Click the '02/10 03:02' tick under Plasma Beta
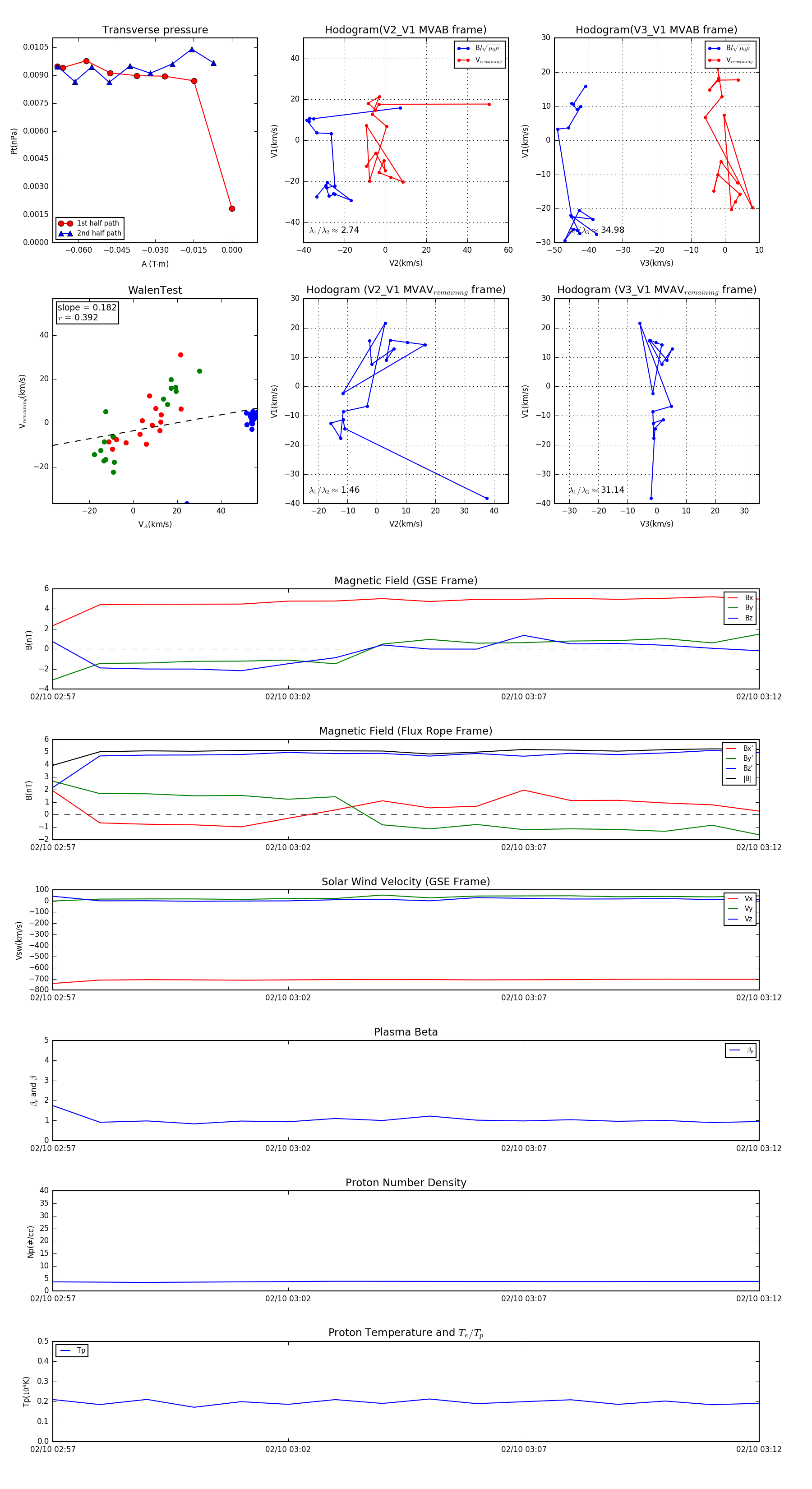 pyautogui.click(x=288, y=1148)
